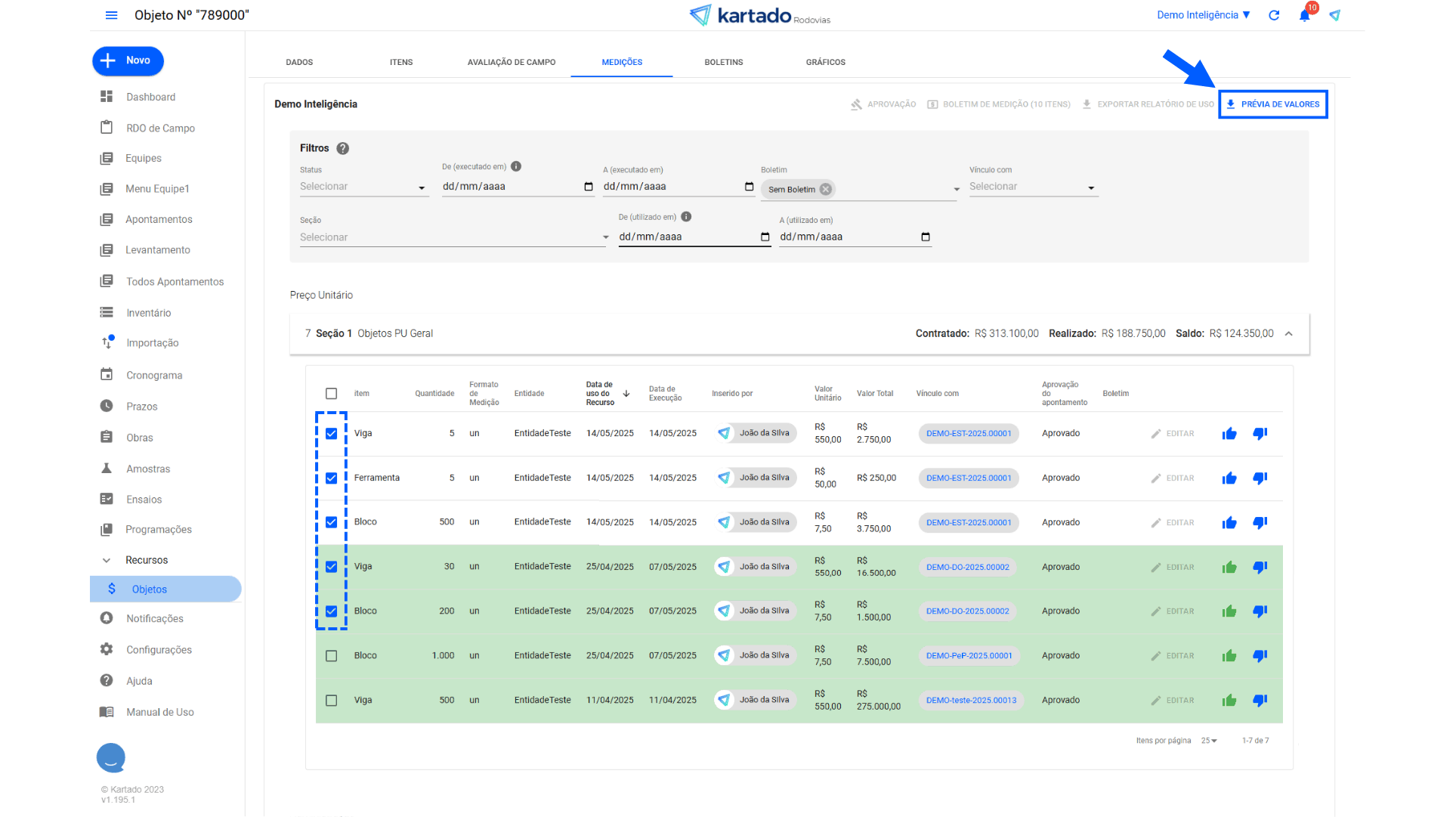Screen dimensions: 1456x817
Task: Open the items per page dropdown
Action: click(x=1209, y=741)
